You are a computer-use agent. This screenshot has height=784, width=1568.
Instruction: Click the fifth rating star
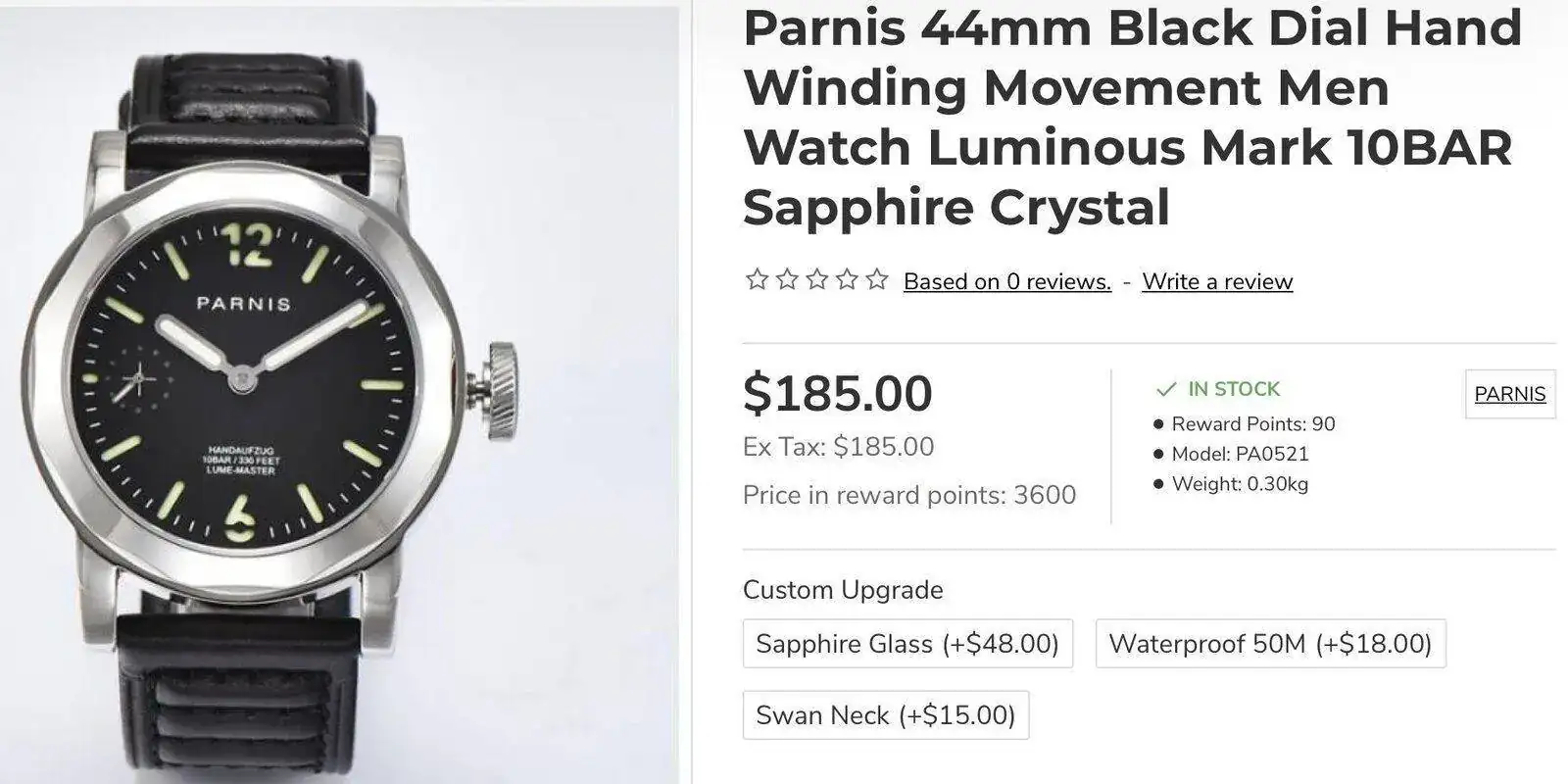pos(878,280)
